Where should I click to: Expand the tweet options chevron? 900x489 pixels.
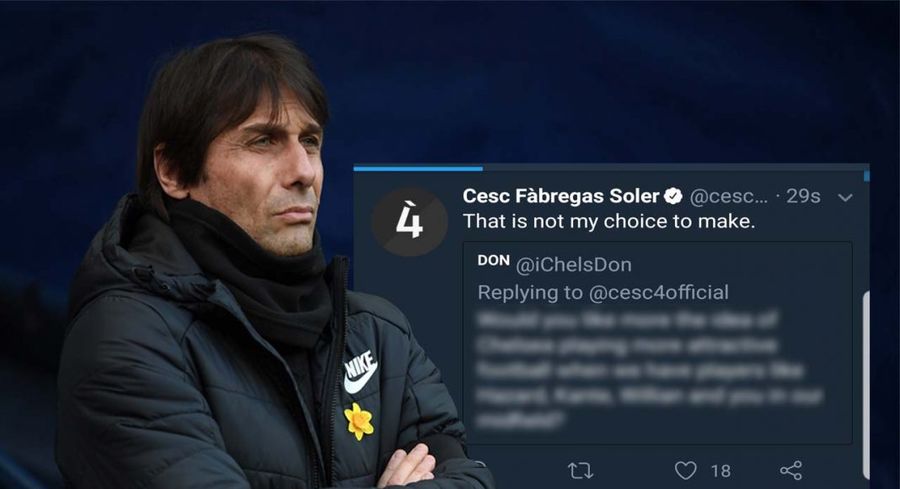pyautogui.click(x=845, y=197)
